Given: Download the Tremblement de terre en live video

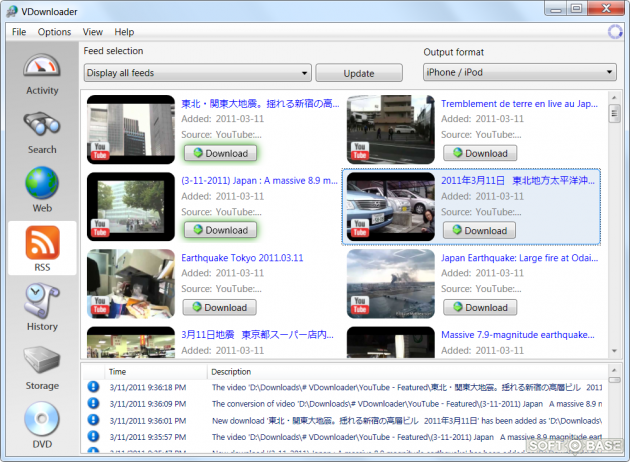Looking at the screenshot, I should click(479, 153).
